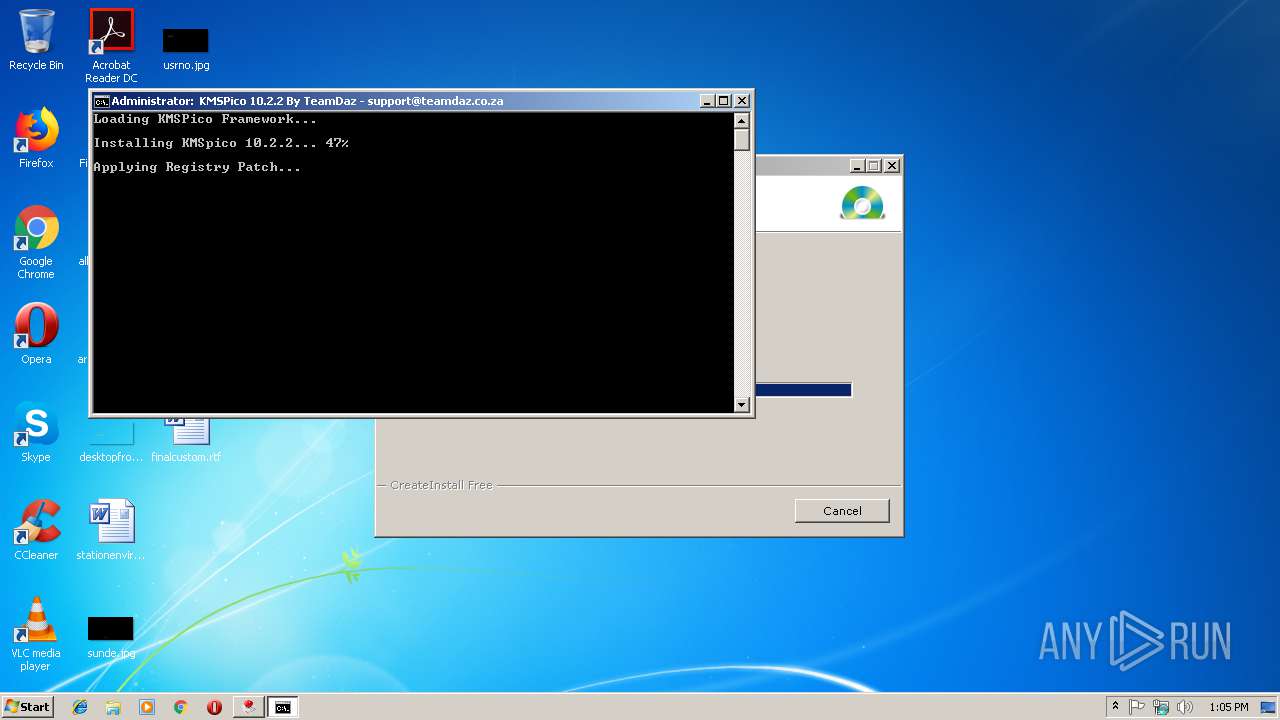
Task: Click the network tray icon
Action: coord(1161,707)
